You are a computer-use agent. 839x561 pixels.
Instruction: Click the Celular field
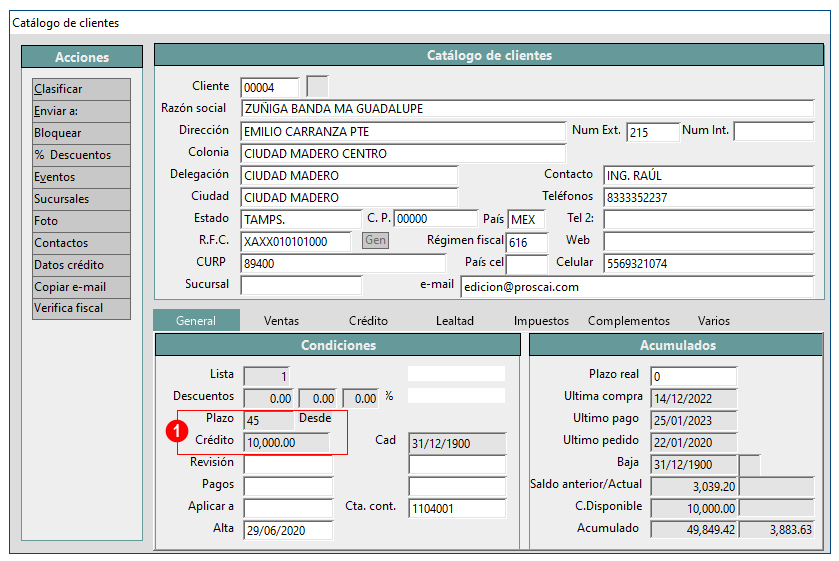tap(708, 263)
